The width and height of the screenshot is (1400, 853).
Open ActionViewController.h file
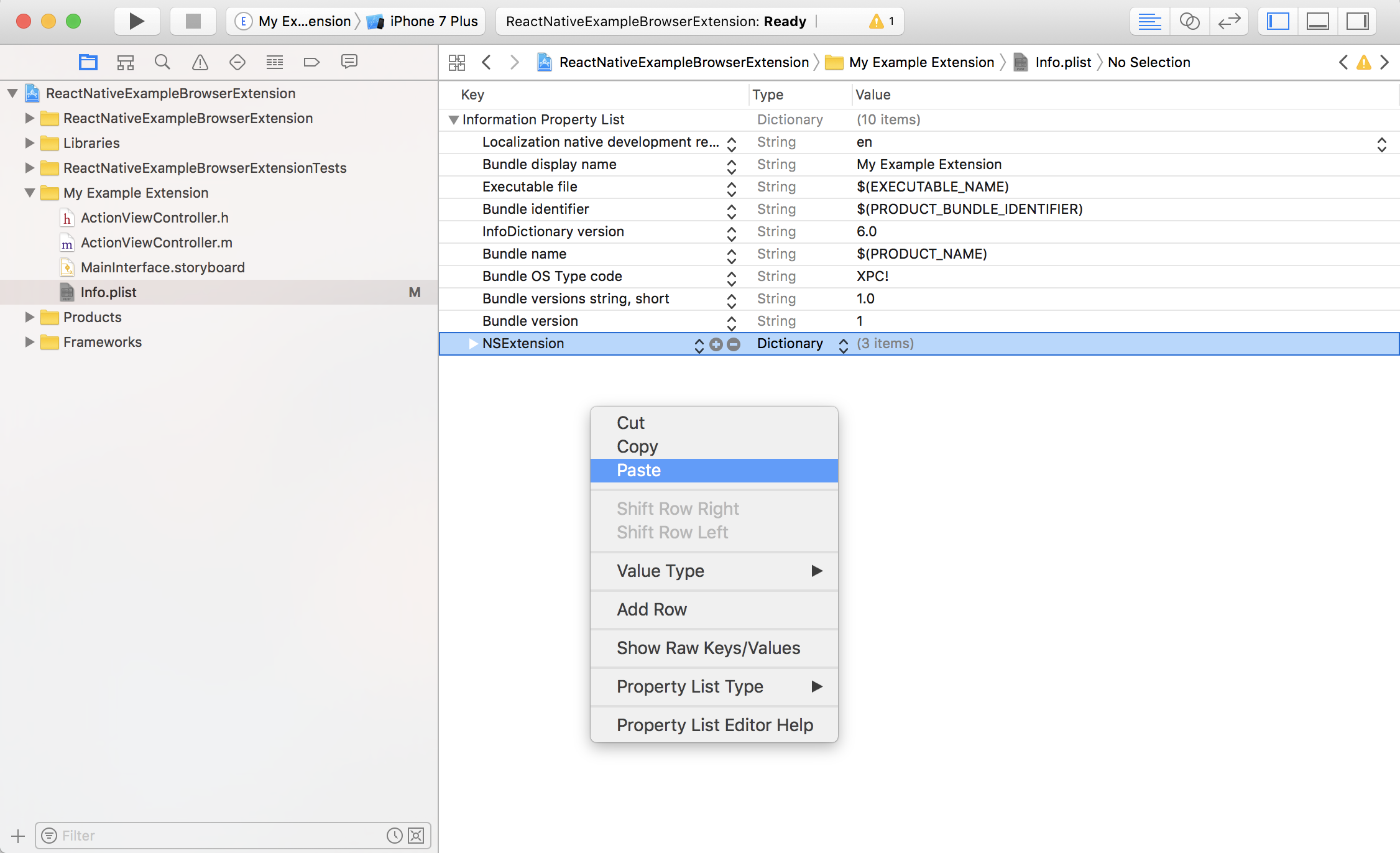click(155, 218)
